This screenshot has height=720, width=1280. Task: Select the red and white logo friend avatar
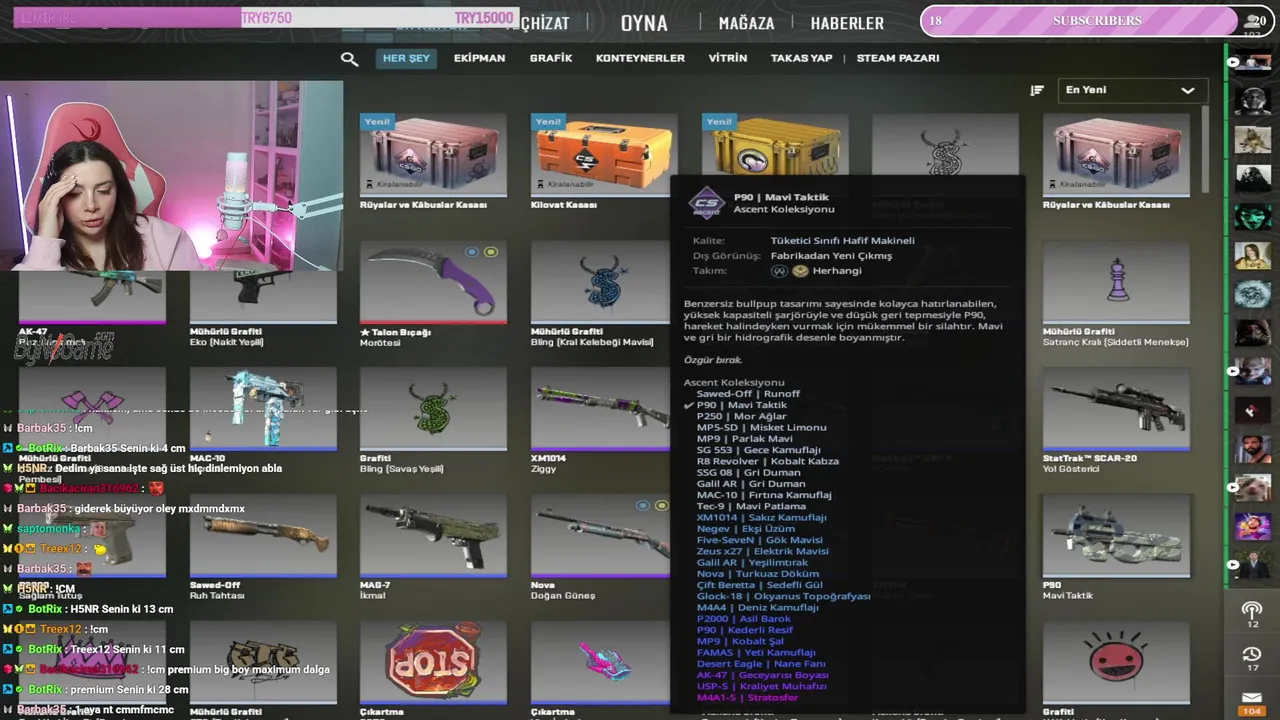point(1252,410)
